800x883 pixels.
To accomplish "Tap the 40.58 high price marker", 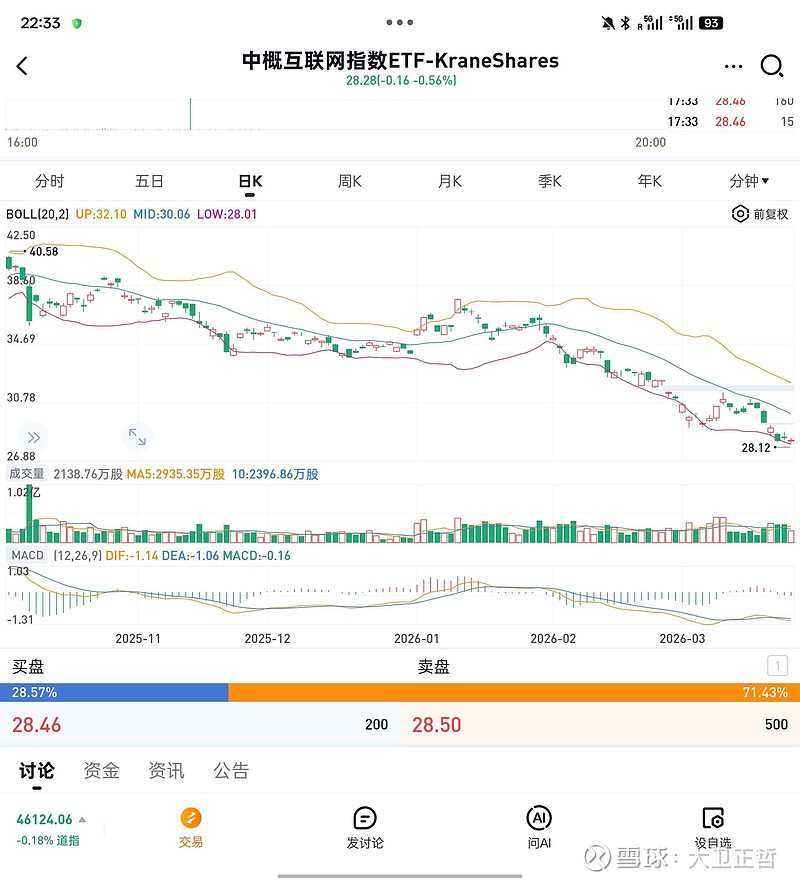I will (x=44, y=252).
